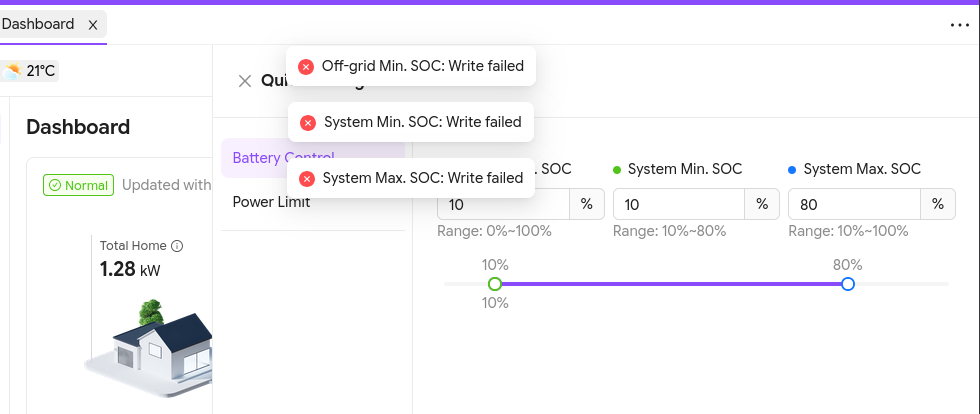Click the Off-grid Min. SOC input field

(x=502, y=204)
